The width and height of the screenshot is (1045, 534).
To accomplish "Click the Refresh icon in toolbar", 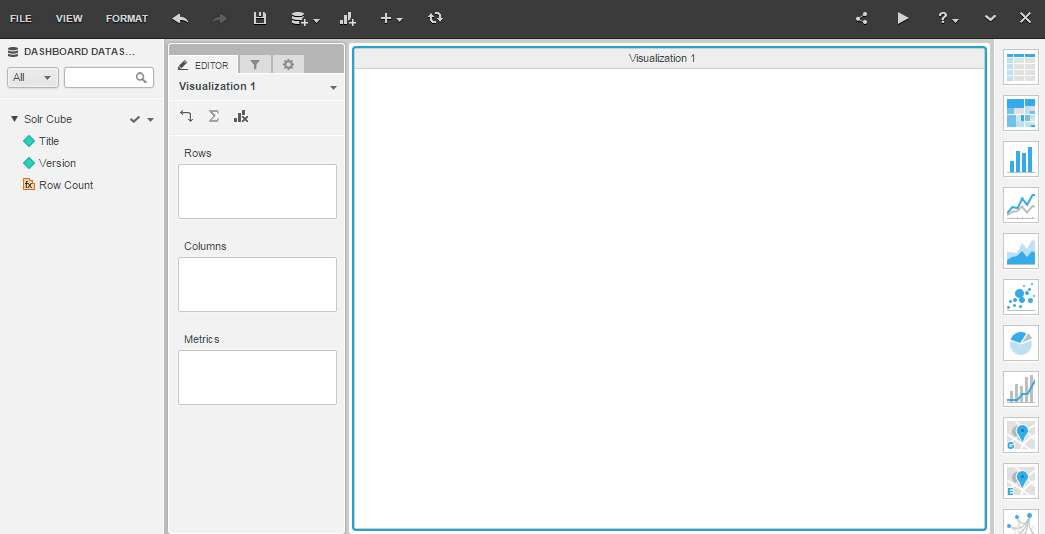I will tap(434, 18).
